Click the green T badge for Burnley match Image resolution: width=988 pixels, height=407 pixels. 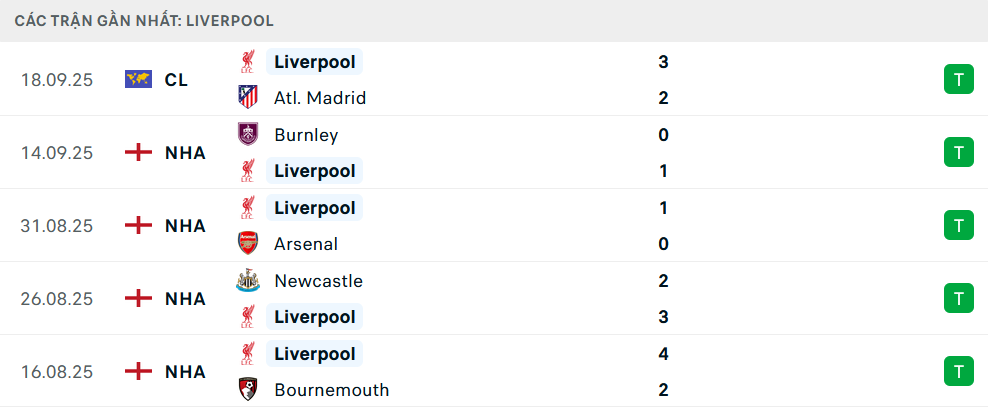point(958,153)
